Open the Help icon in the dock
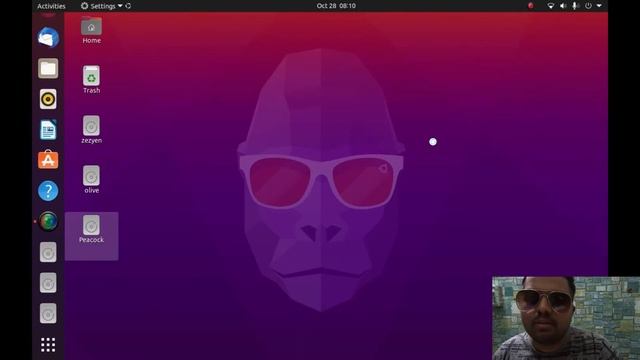 48,191
